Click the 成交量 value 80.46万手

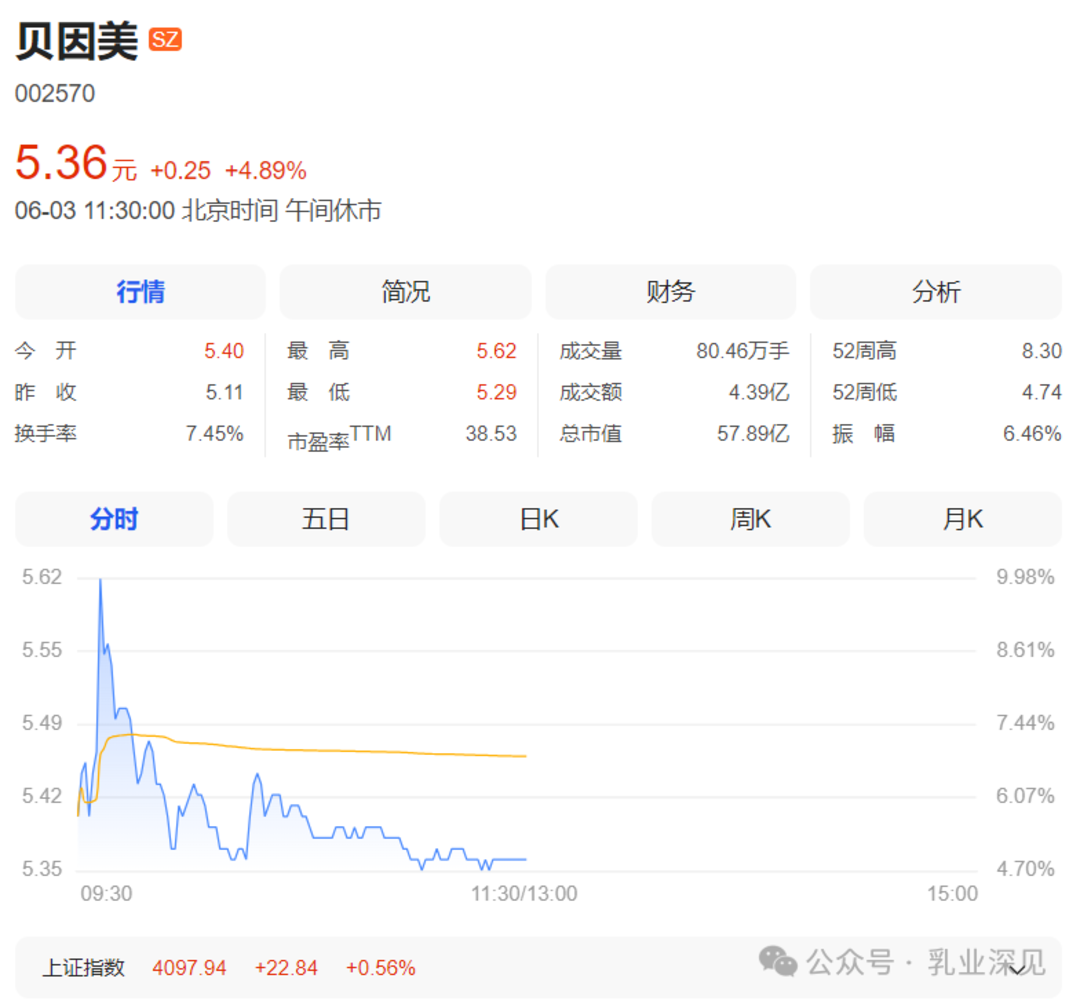tap(742, 351)
